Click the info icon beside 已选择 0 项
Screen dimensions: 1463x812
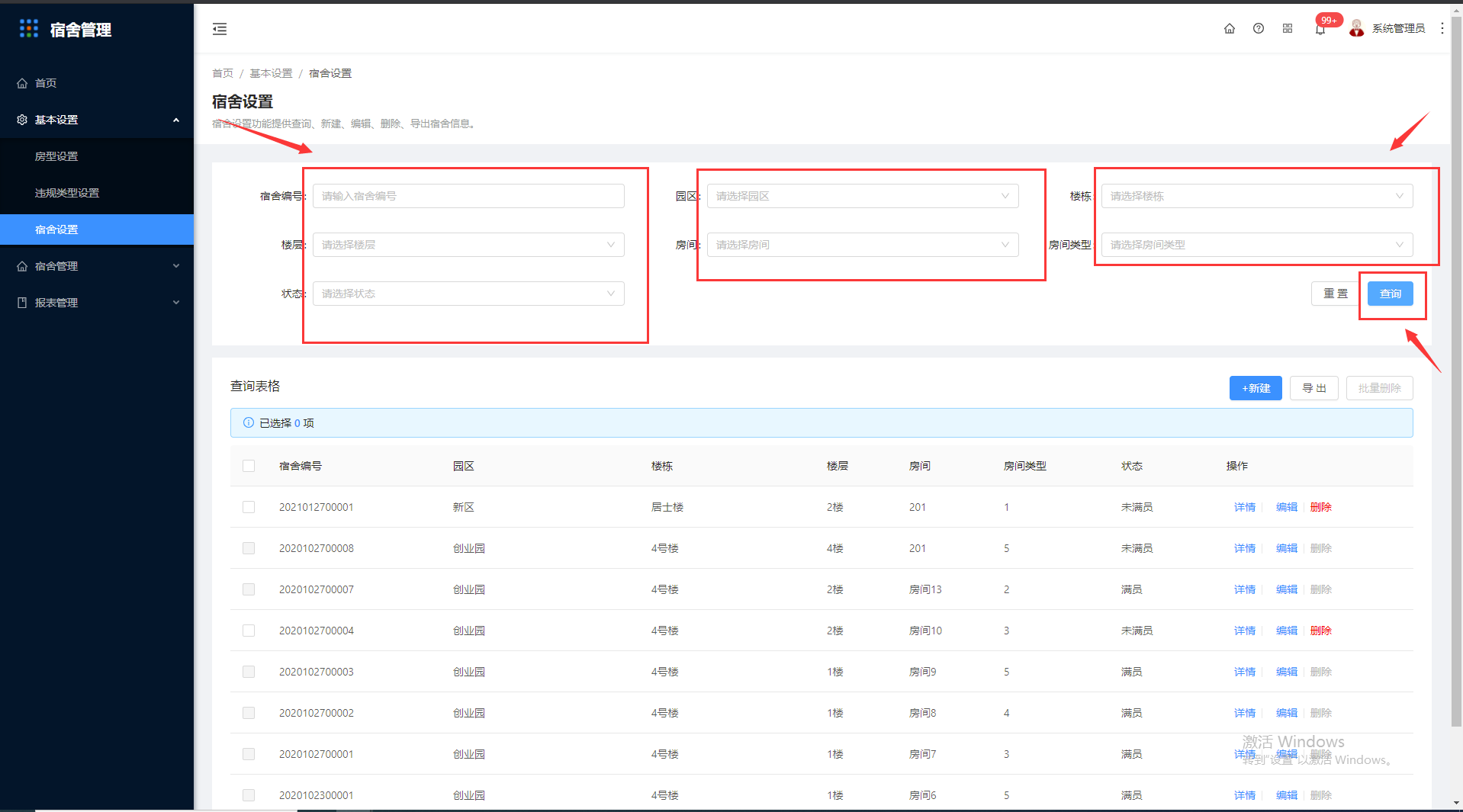point(248,422)
